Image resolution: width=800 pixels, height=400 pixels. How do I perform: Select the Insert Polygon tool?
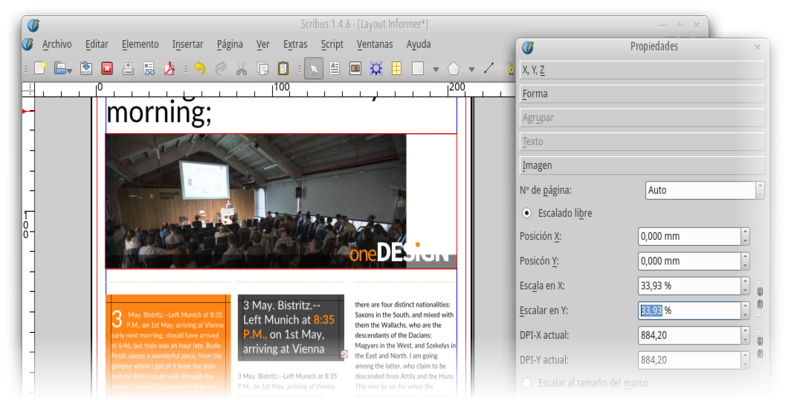click(454, 68)
